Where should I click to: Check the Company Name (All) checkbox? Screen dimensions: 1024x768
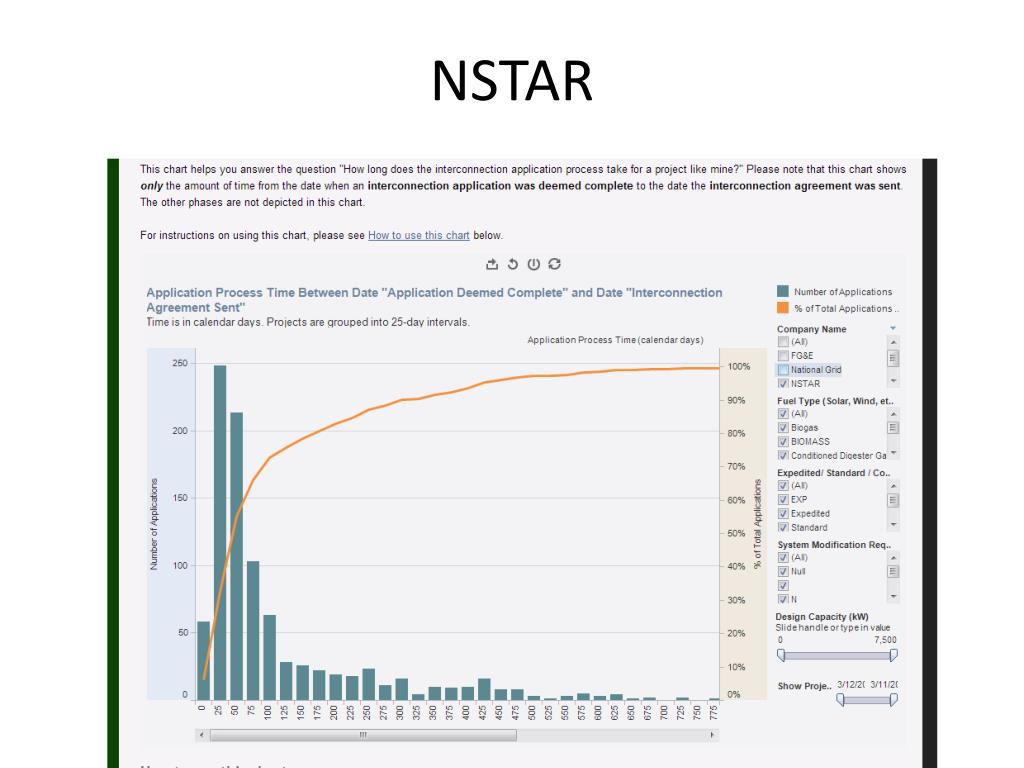click(783, 342)
